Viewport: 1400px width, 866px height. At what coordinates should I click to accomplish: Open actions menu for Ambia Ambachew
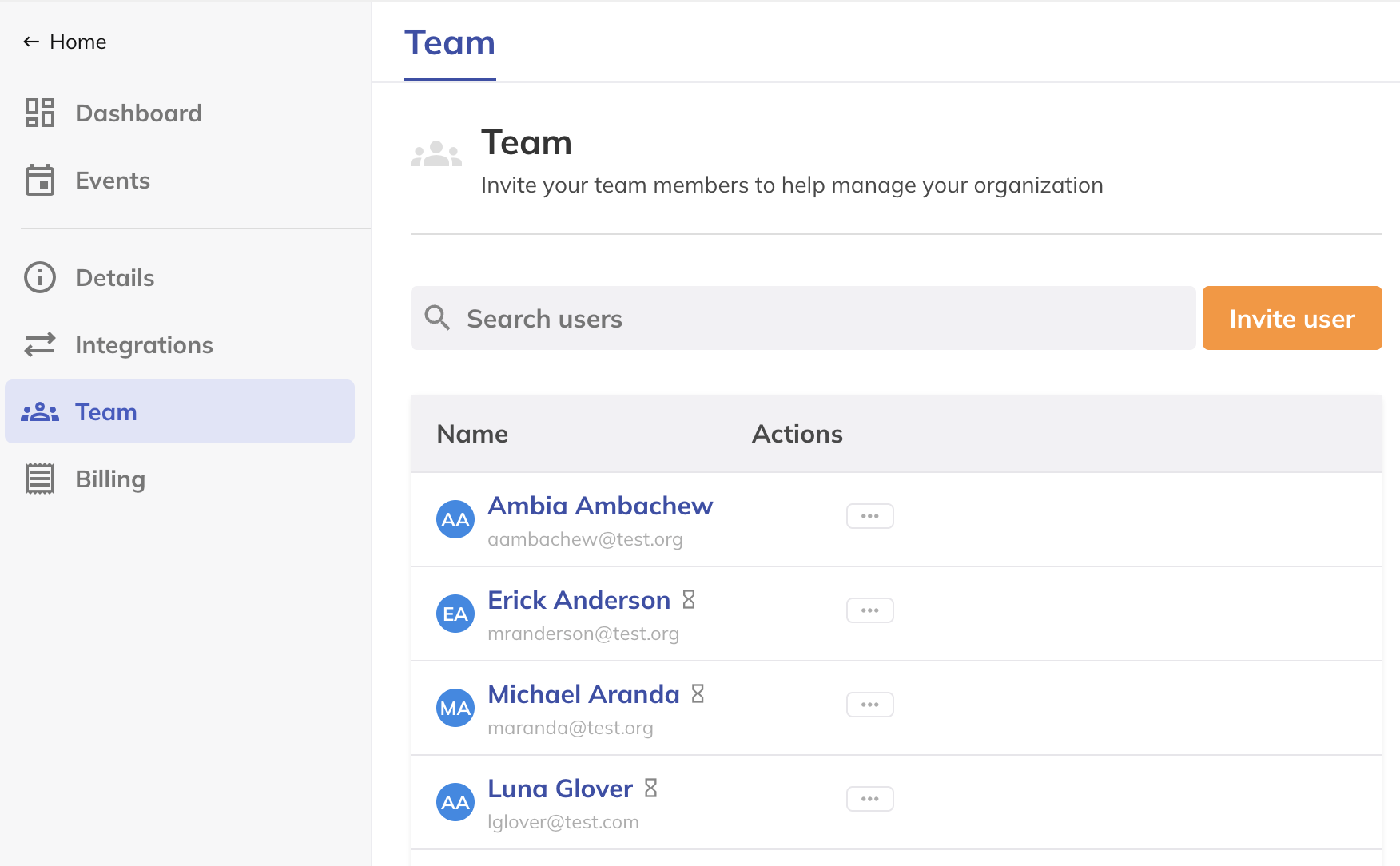click(870, 516)
